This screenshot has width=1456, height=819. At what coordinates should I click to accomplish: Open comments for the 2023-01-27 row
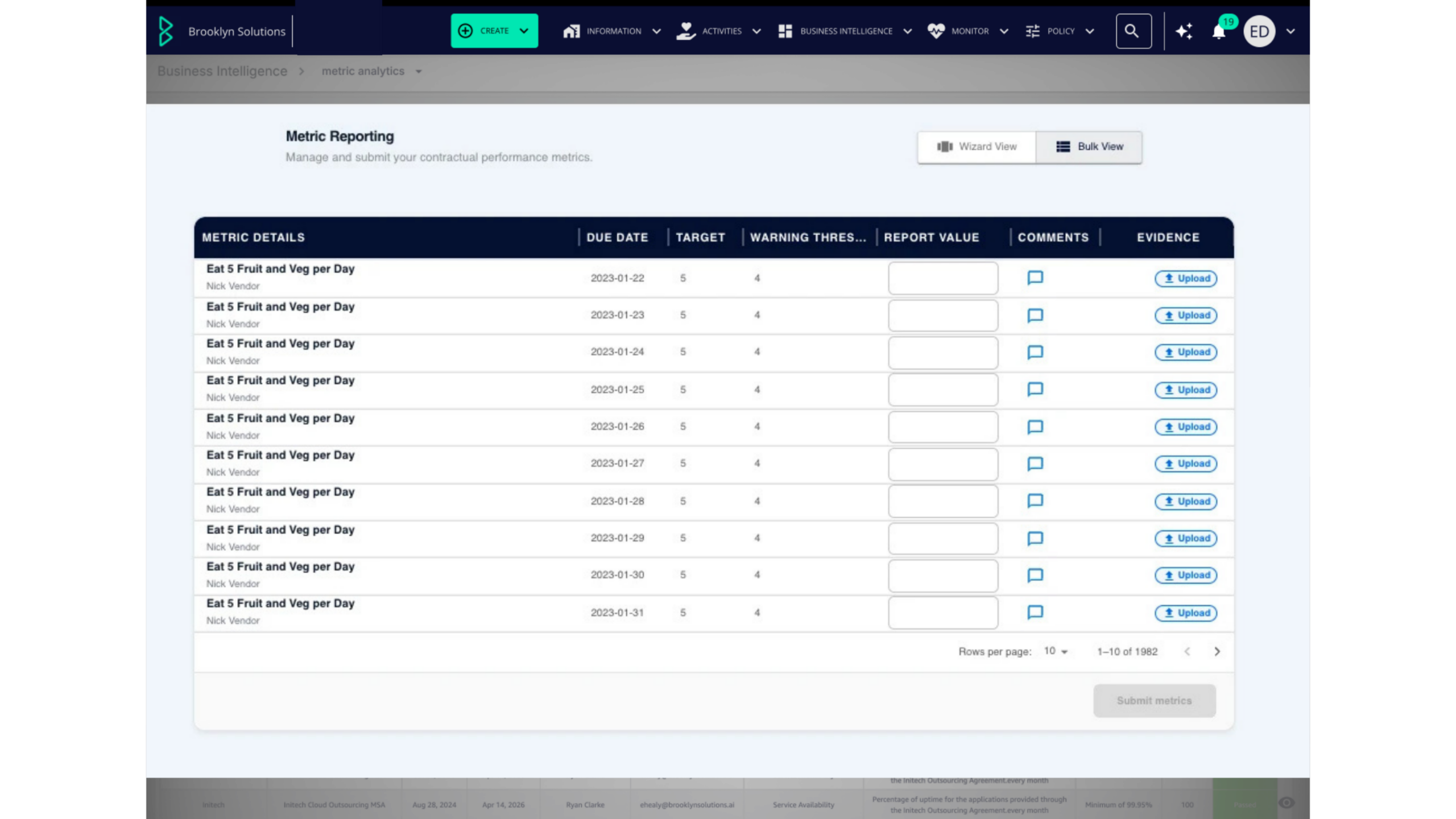1035,464
